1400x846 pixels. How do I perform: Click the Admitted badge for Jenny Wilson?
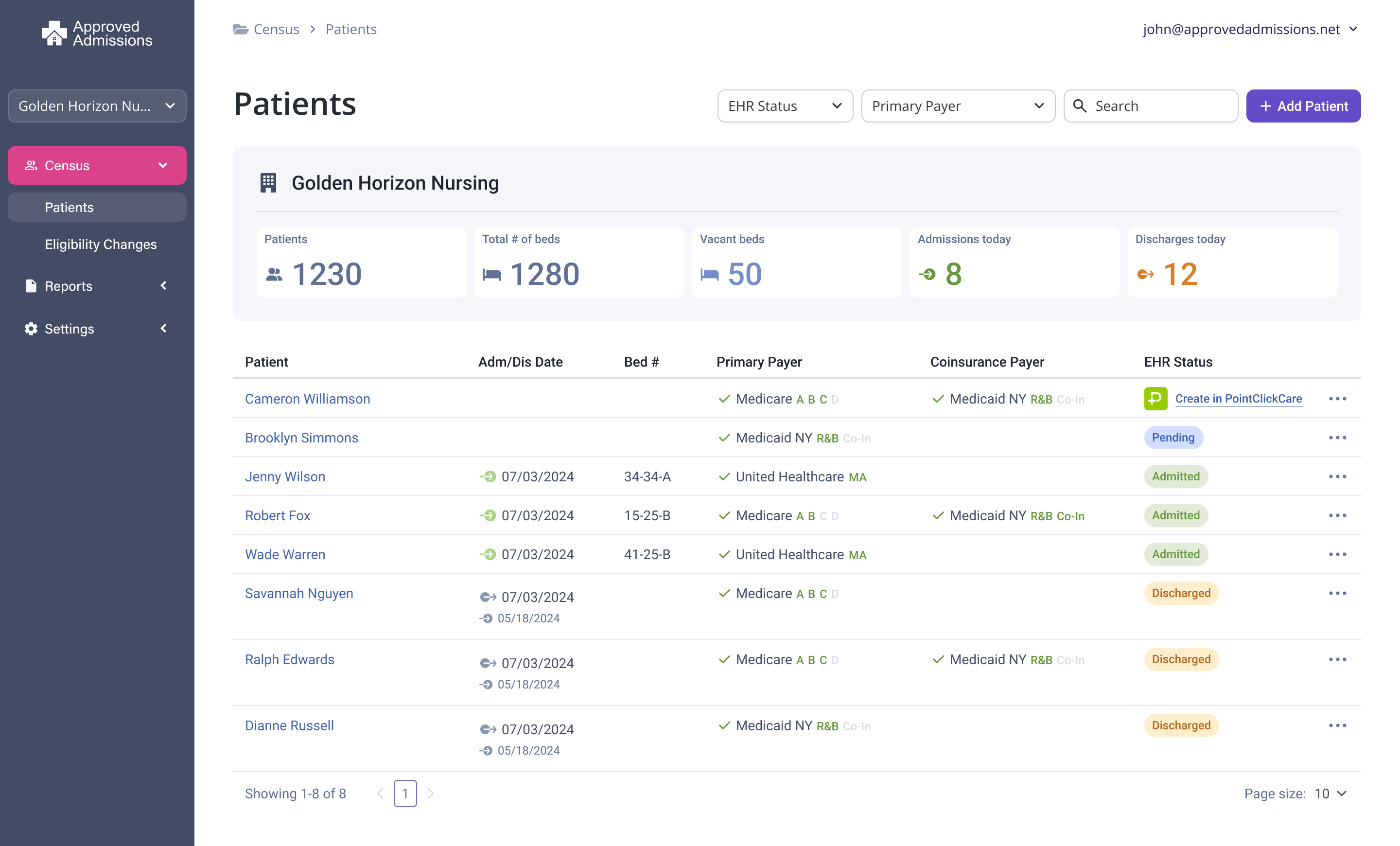pos(1175,476)
